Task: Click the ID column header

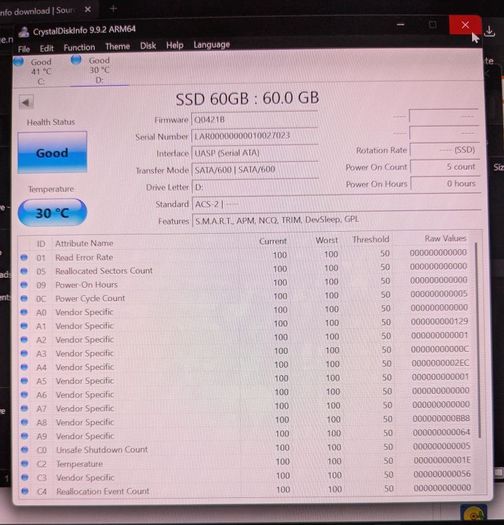Action: pyautogui.click(x=41, y=243)
